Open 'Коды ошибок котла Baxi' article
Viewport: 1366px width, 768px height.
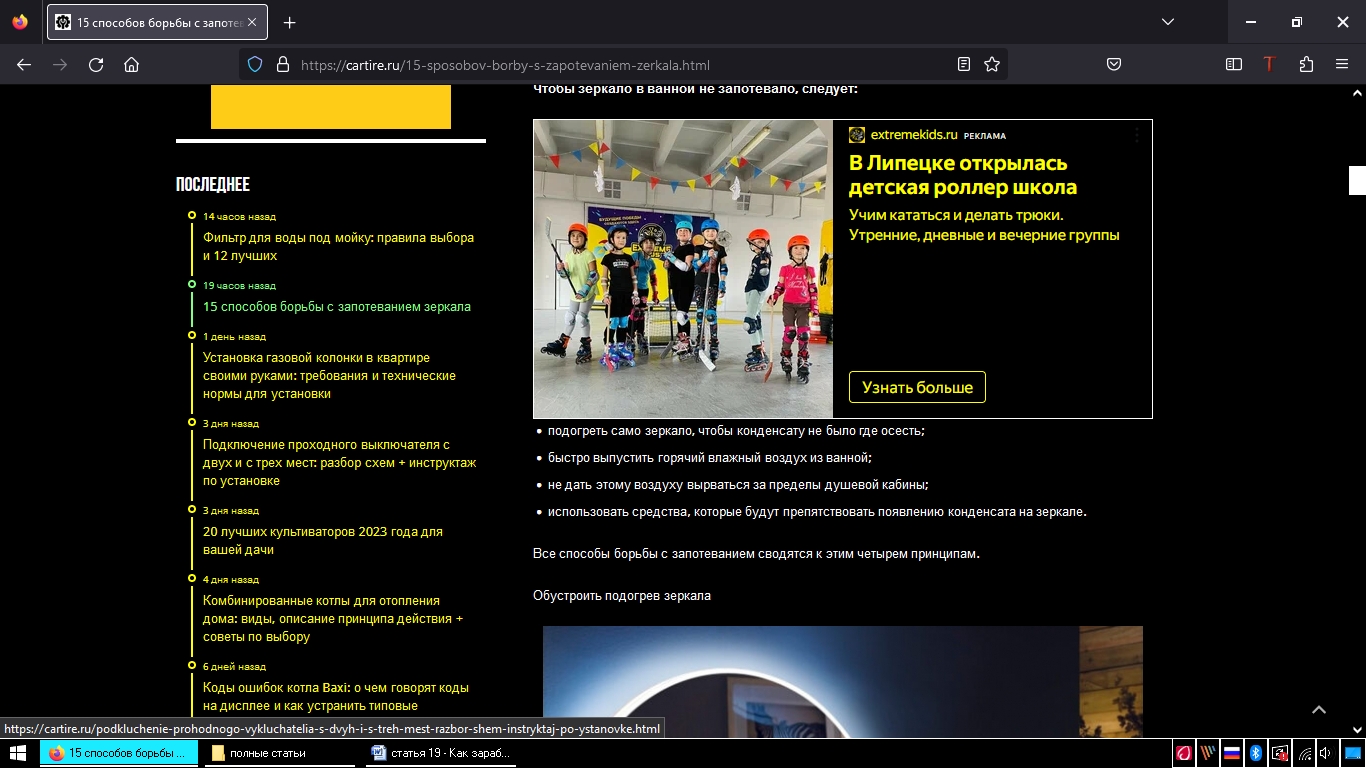click(336, 696)
